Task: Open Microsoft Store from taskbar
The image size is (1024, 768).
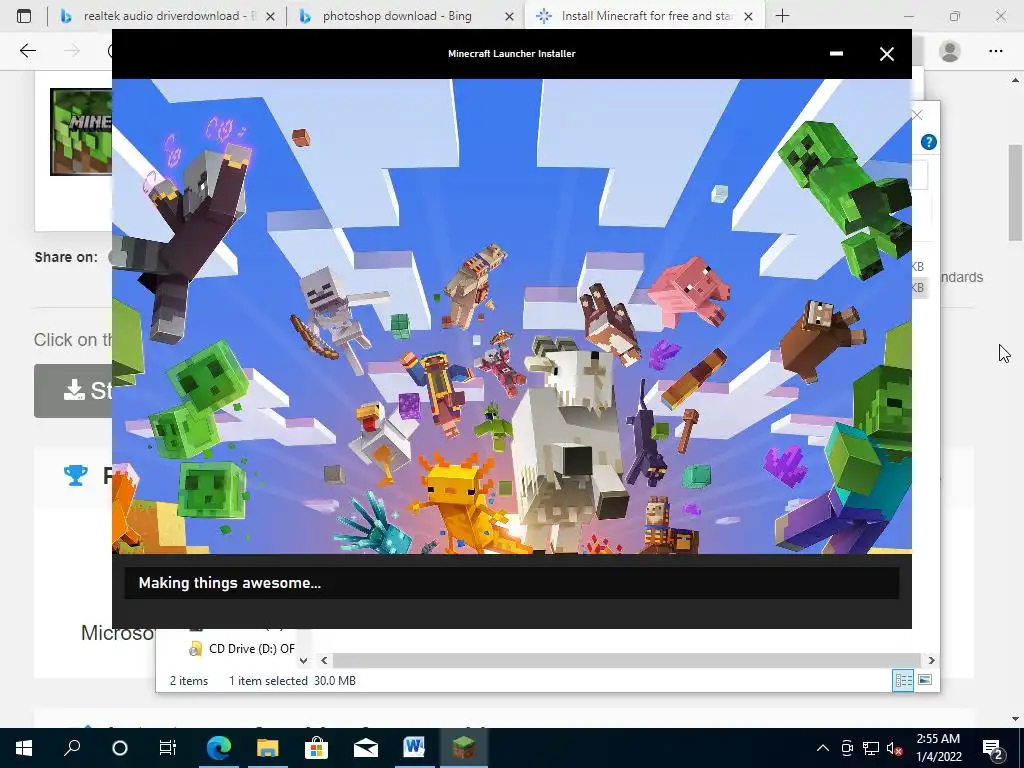Action: pos(316,748)
